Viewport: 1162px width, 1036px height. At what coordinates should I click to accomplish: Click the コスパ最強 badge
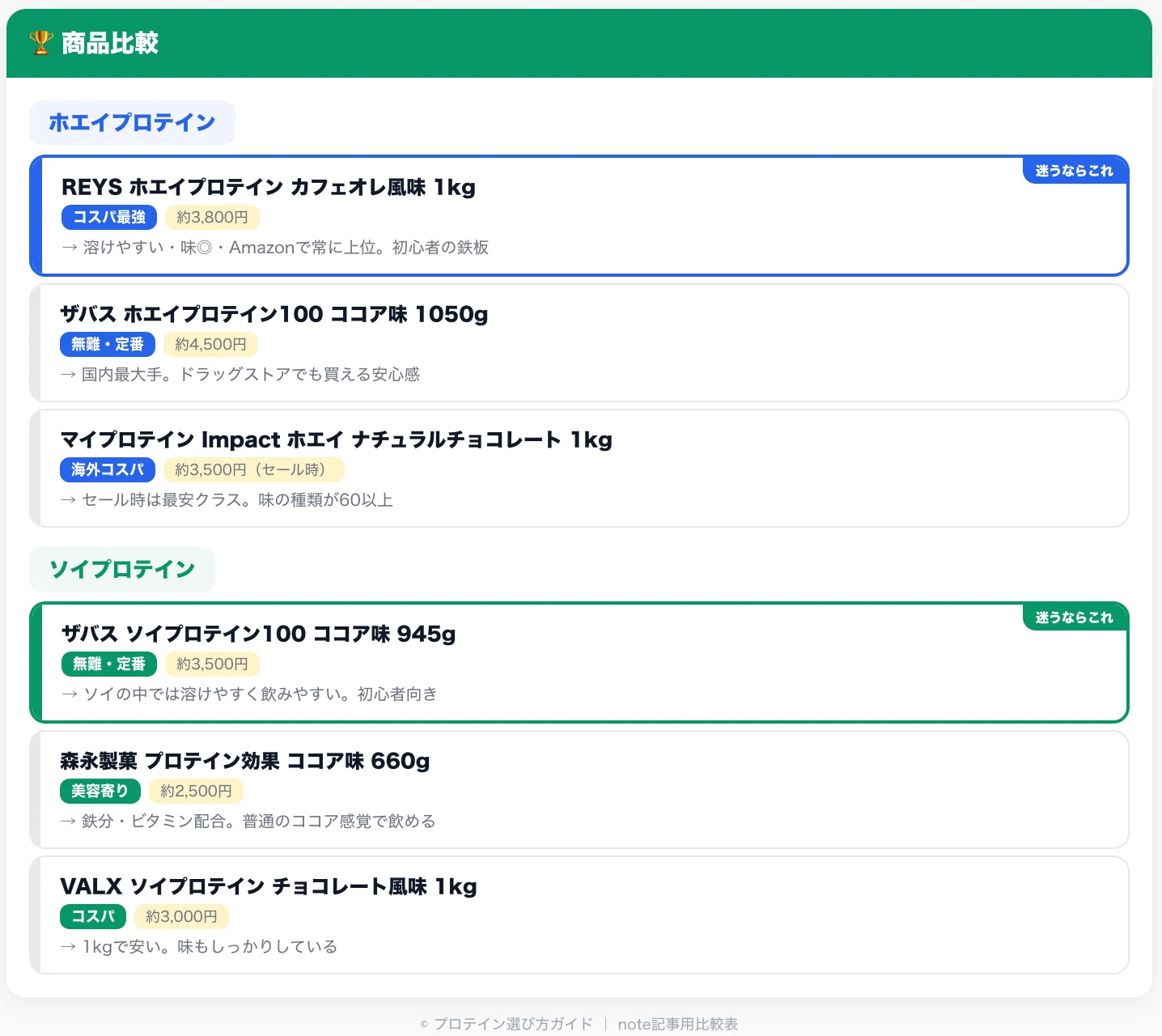coord(109,217)
